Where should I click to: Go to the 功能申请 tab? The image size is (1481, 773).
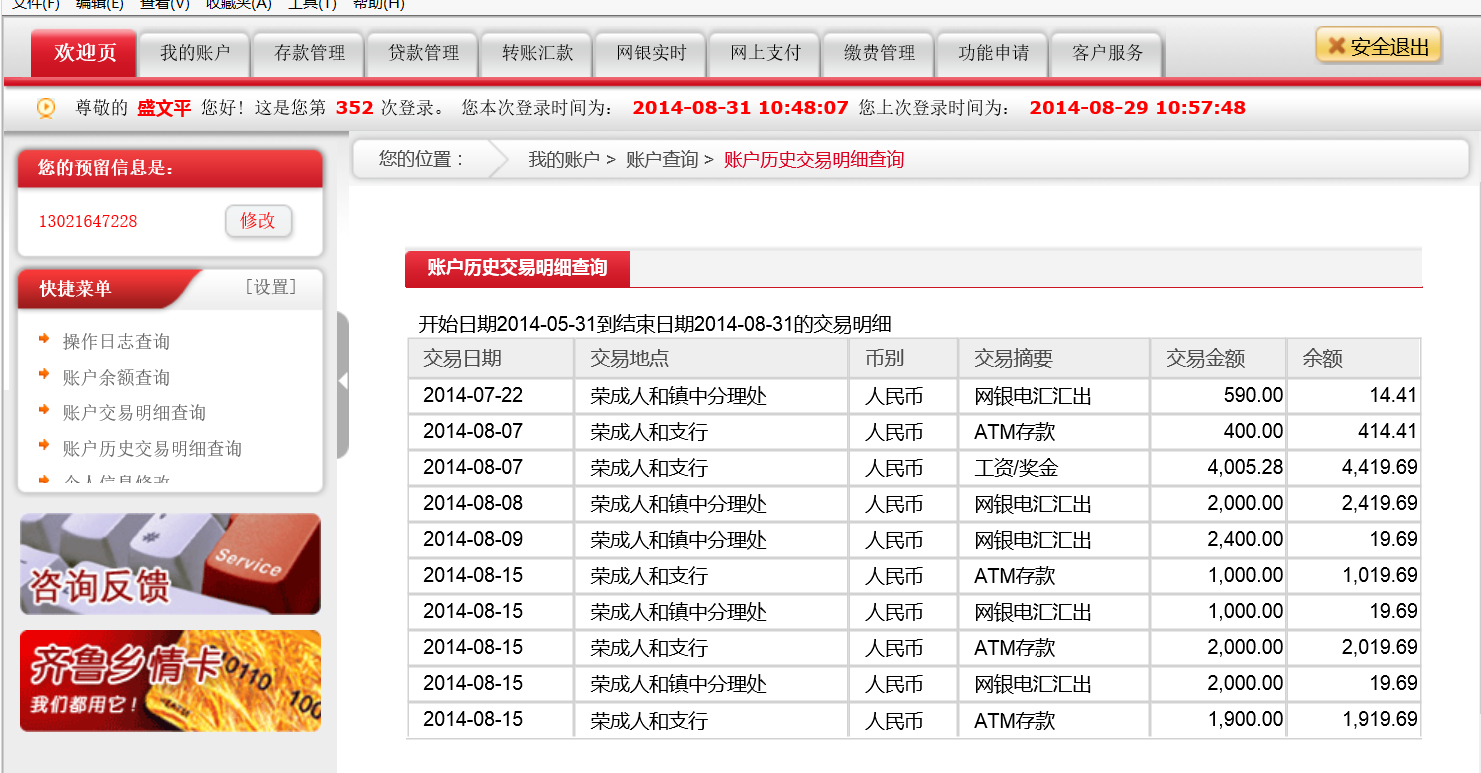(x=993, y=54)
